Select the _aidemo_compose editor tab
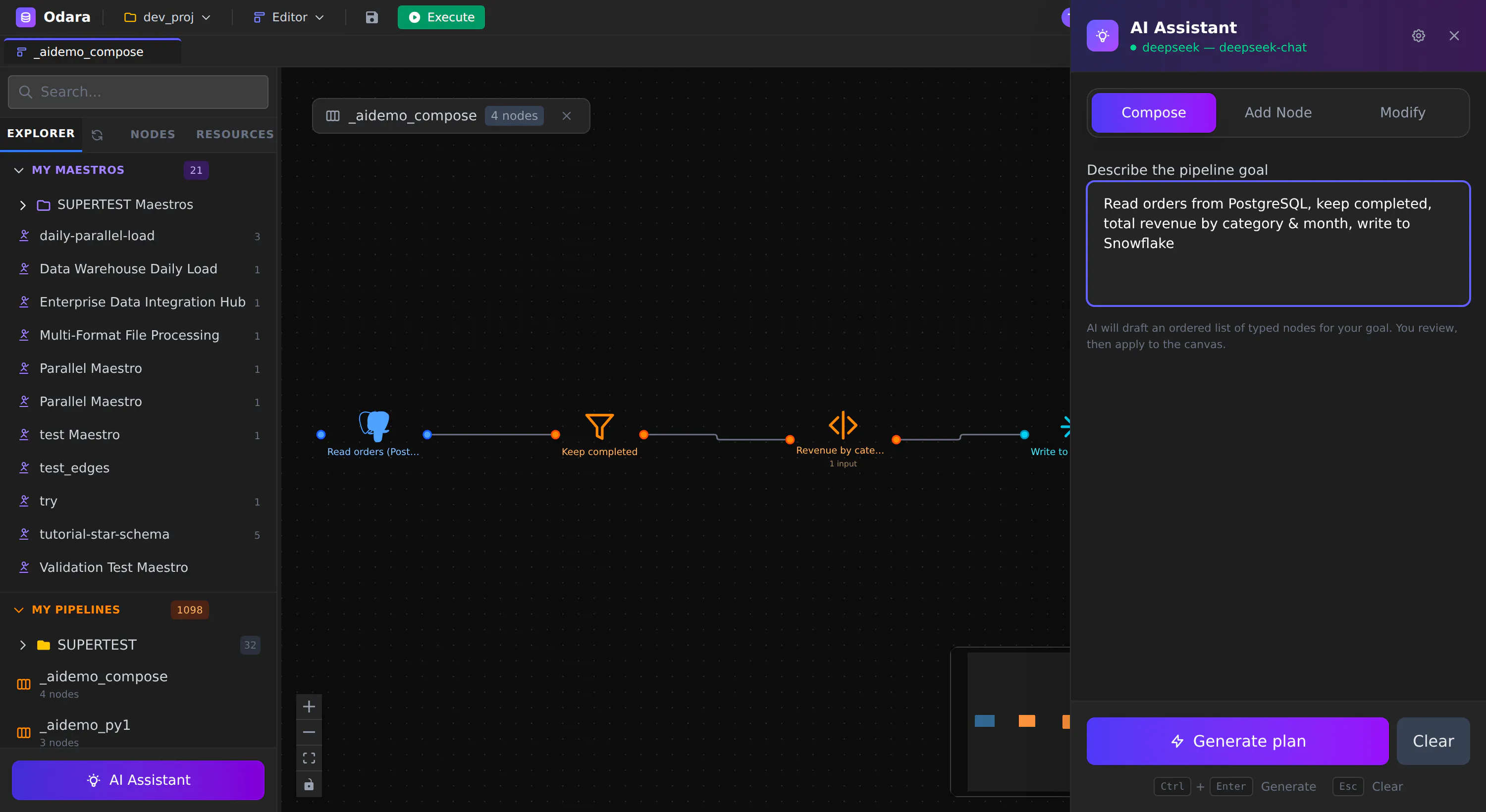The height and width of the screenshot is (812, 1486). click(92, 52)
